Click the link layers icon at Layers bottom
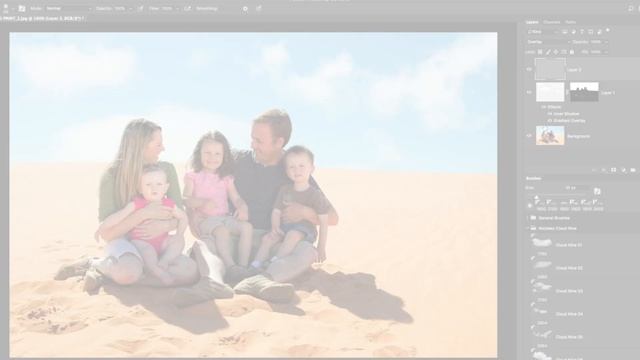The width and height of the screenshot is (640, 360). click(x=594, y=170)
